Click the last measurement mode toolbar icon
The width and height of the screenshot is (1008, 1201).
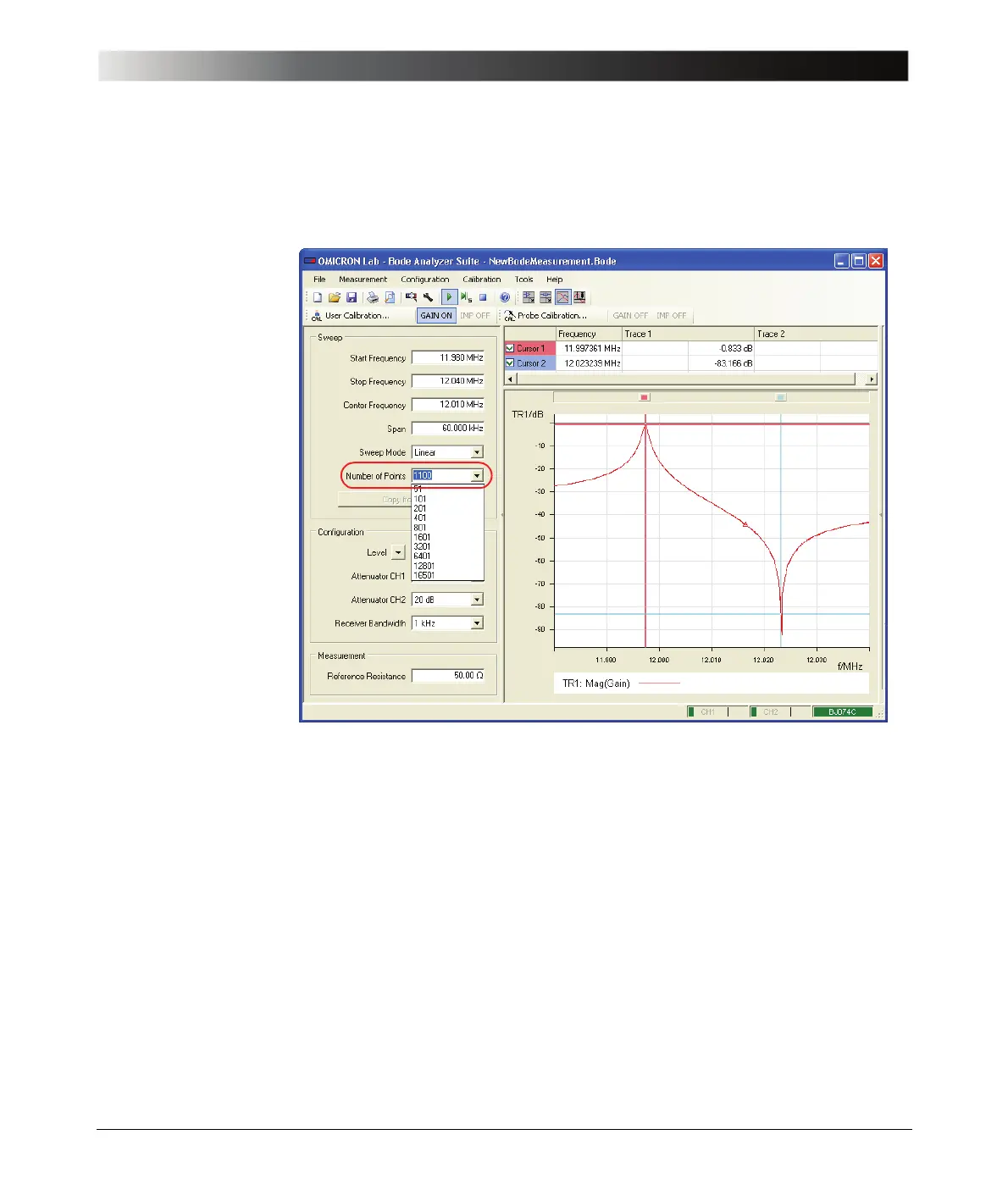[x=579, y=297]
